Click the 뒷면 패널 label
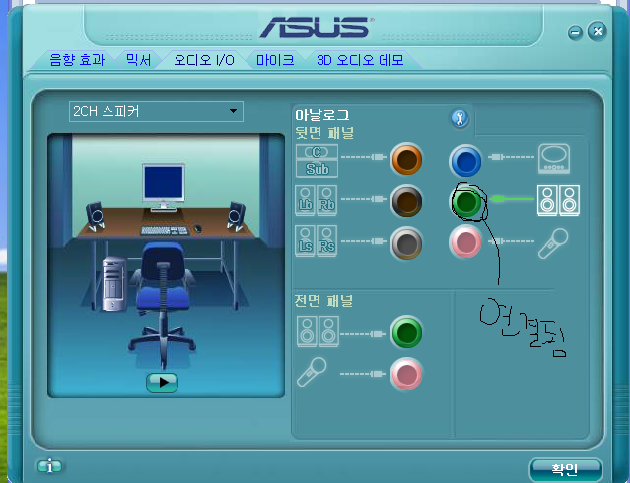 pos(324,133)
